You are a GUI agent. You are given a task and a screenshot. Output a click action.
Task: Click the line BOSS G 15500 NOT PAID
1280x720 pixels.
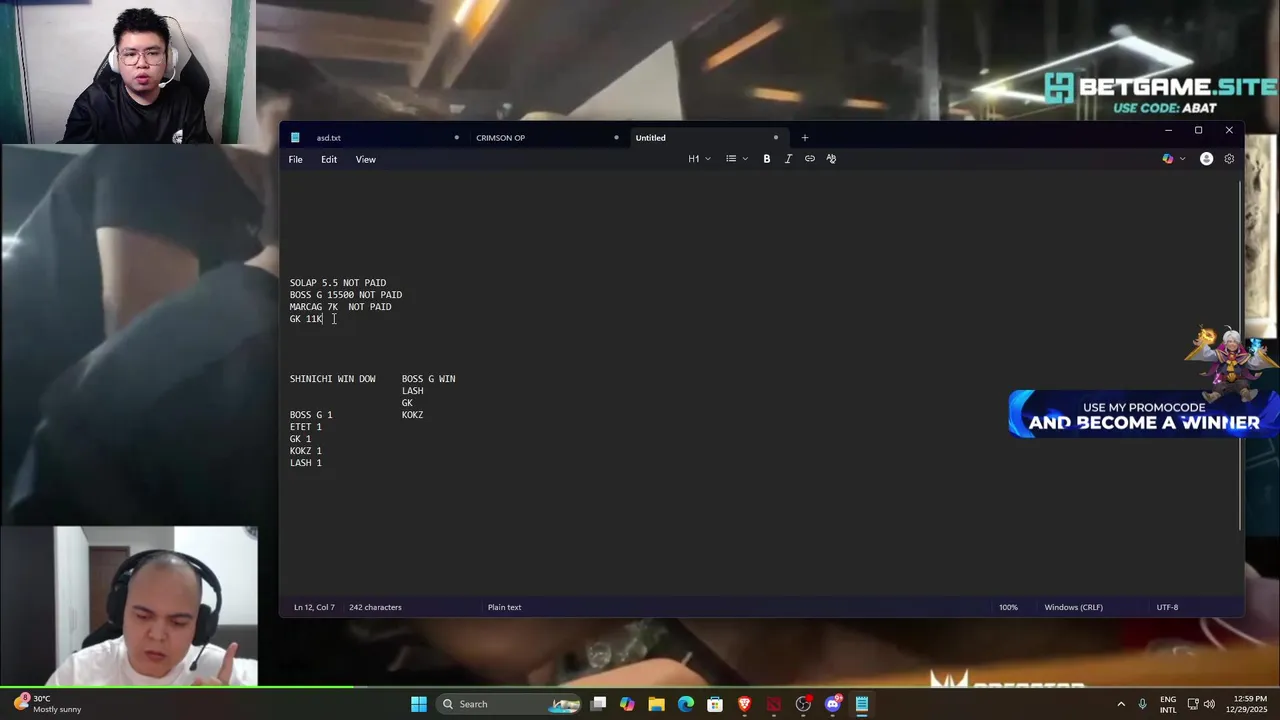click(346, 295)
